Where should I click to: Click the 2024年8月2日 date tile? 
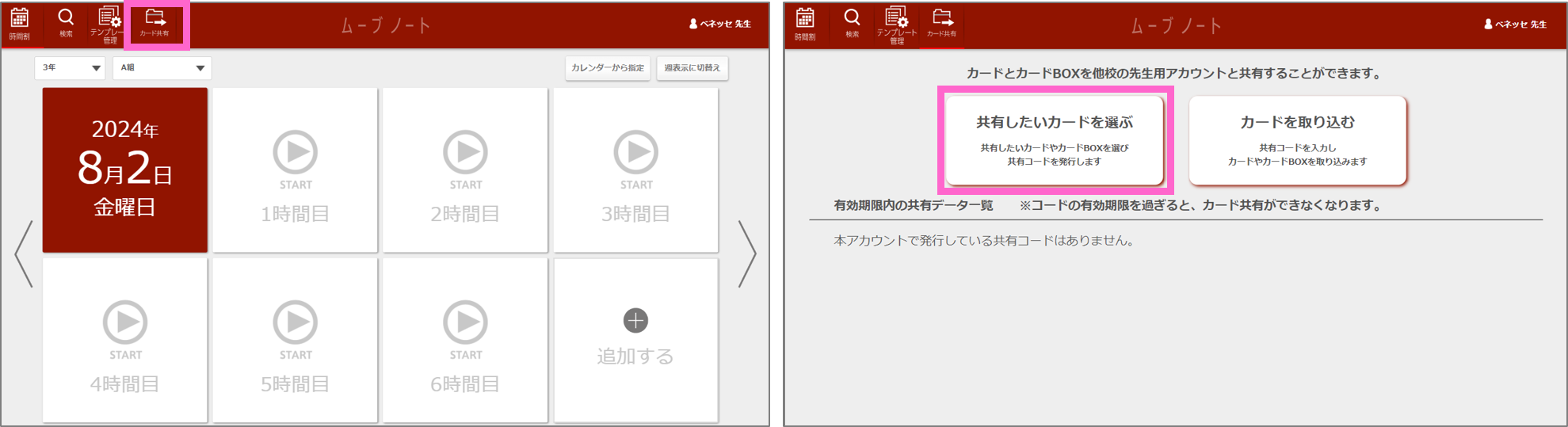125,170
